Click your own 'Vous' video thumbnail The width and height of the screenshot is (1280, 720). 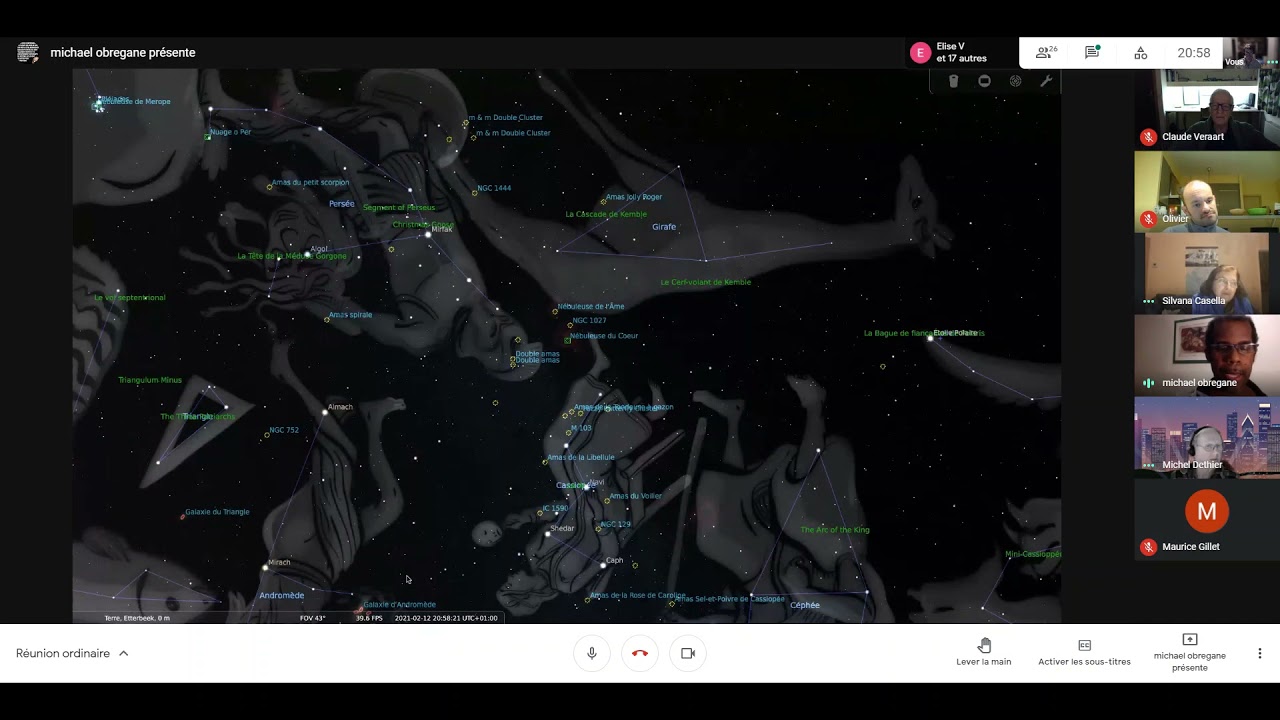pyautogui.click(x=1249, y=53)
